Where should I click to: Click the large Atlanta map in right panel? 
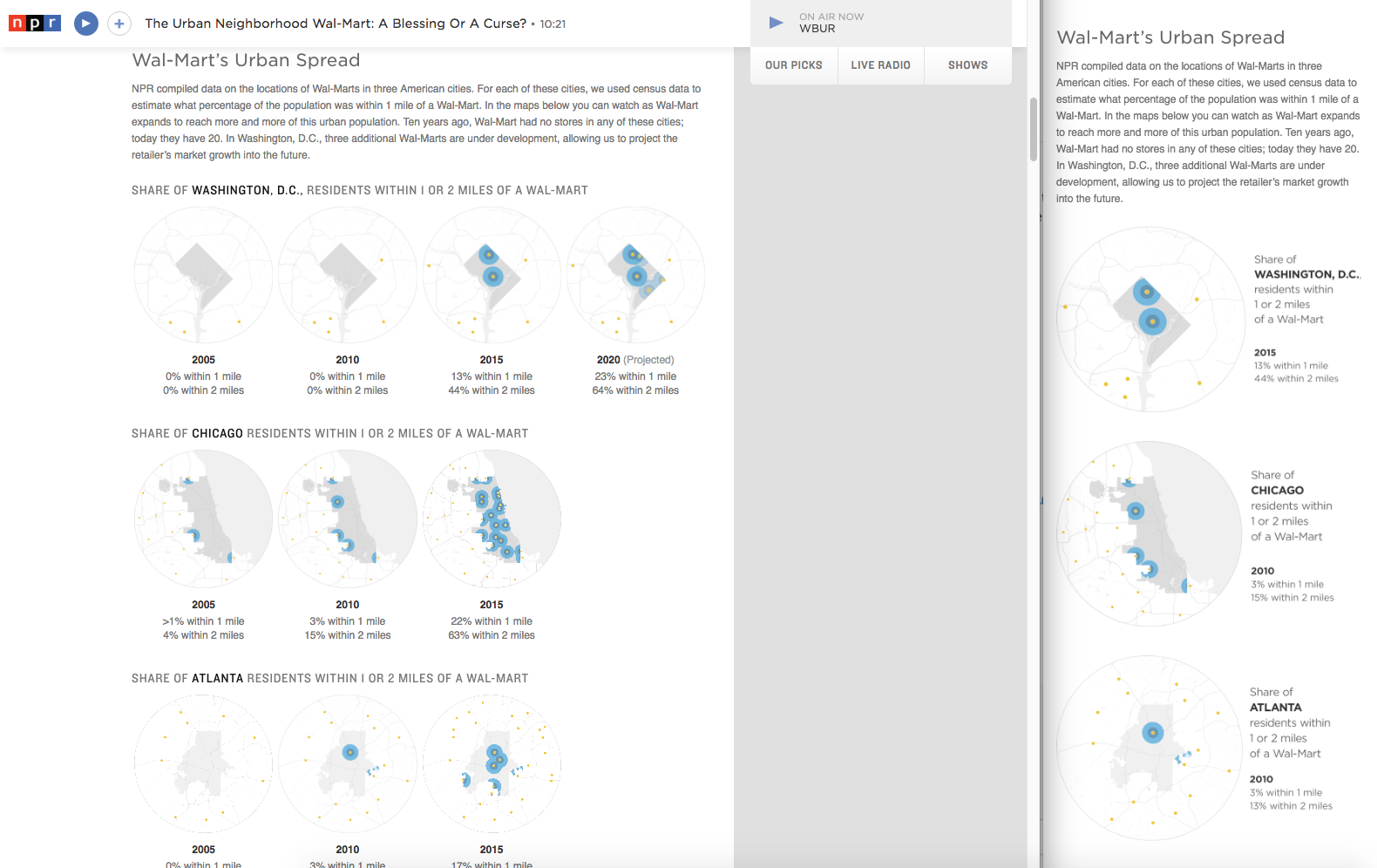(1148, 748)
